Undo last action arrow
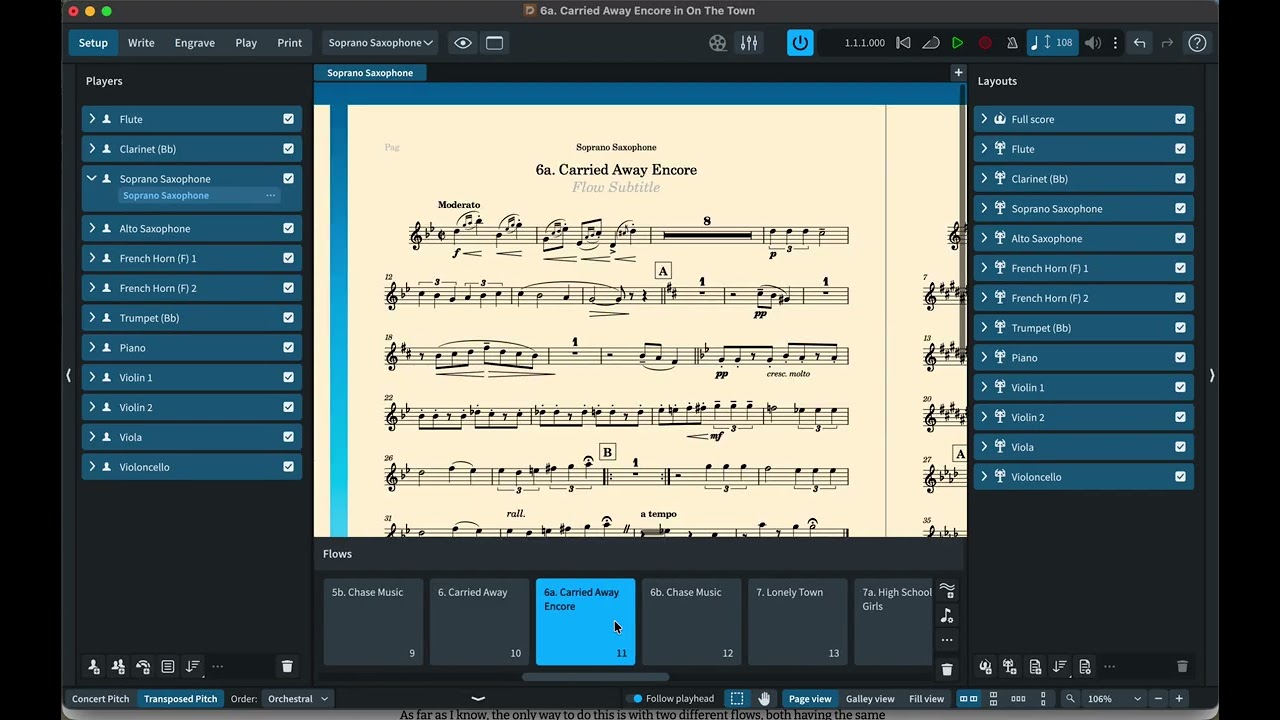 (1139, 43)
